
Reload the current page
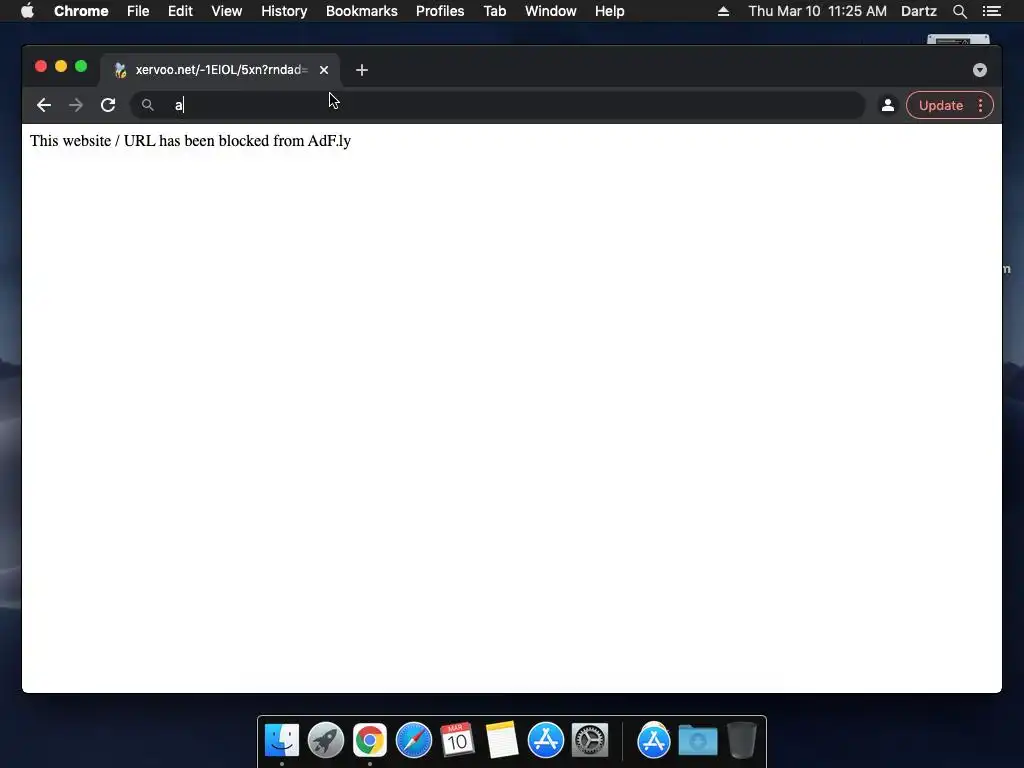click(x=108, y=105)
